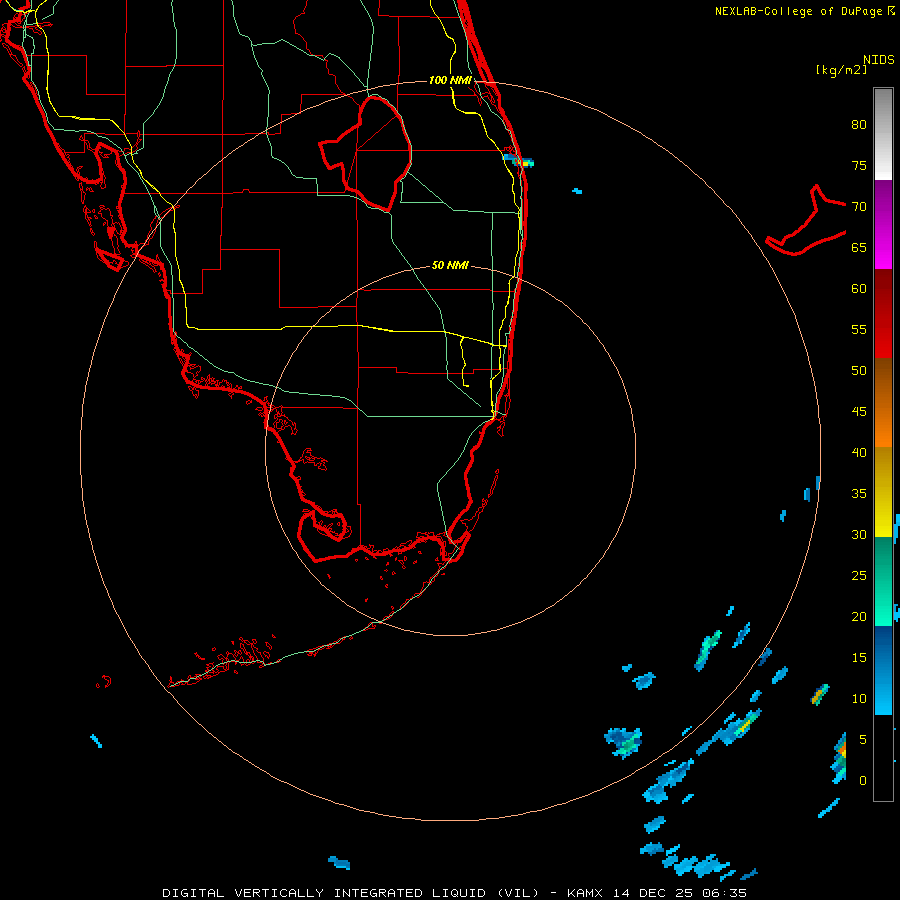The height and width of the screenshot is (900, 900).
Task: Pick the blue color scale segment
Action: (883, 670)
